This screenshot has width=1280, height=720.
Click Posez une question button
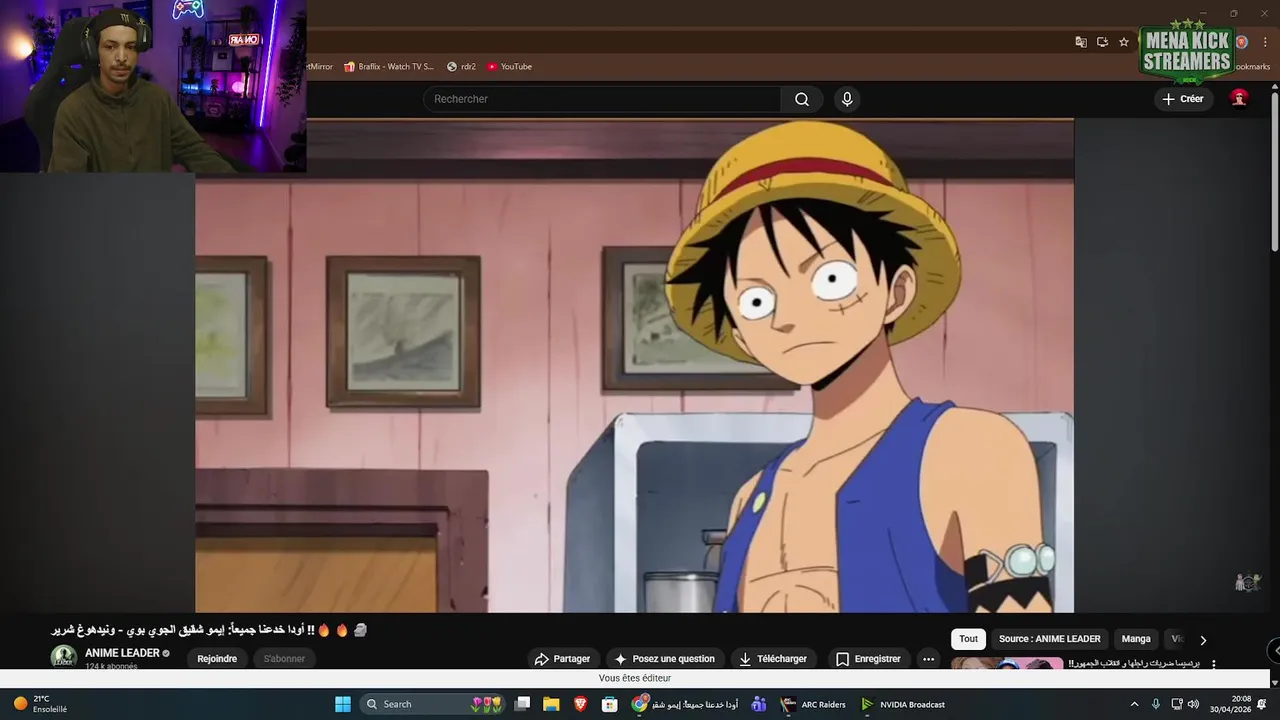pos(665,659)
